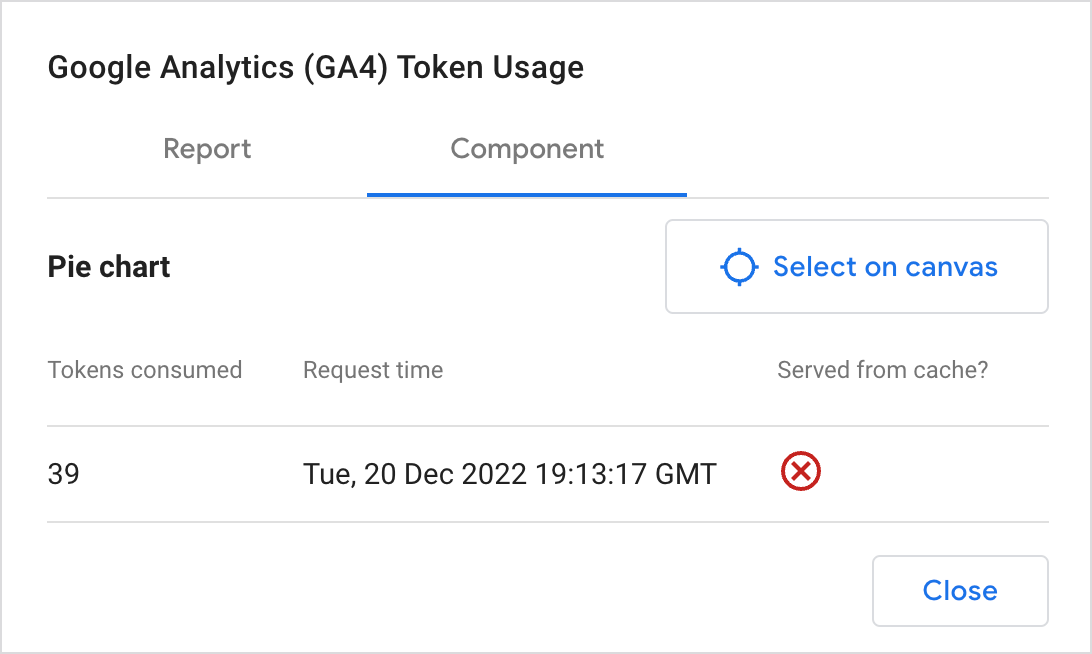The height and width of the screenshot is (654, 1092).
Task: Select the Tokens consumed column header
Action: point(144,370)
